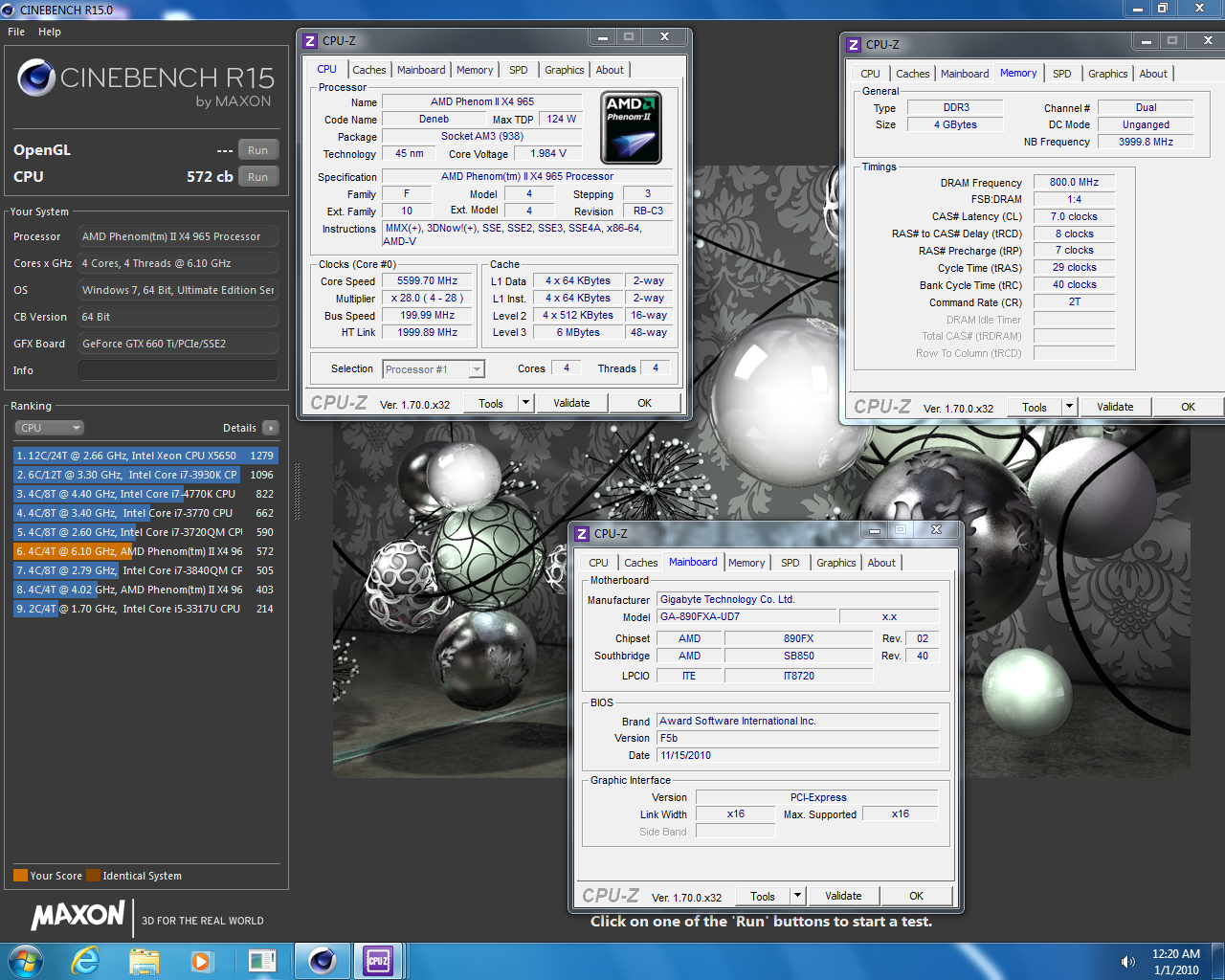Switch to Graphics tab in Mainboard window
Image resolution: width=1225 pixels, height=980 pixels.
pyautogui.click(x=836, y=563)
